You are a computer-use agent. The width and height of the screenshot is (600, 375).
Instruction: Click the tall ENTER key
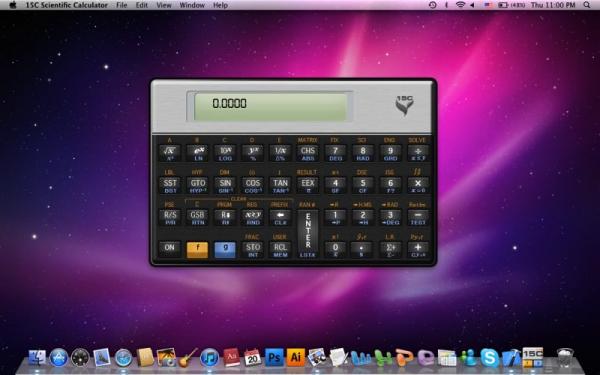click(x=308, y=233)
